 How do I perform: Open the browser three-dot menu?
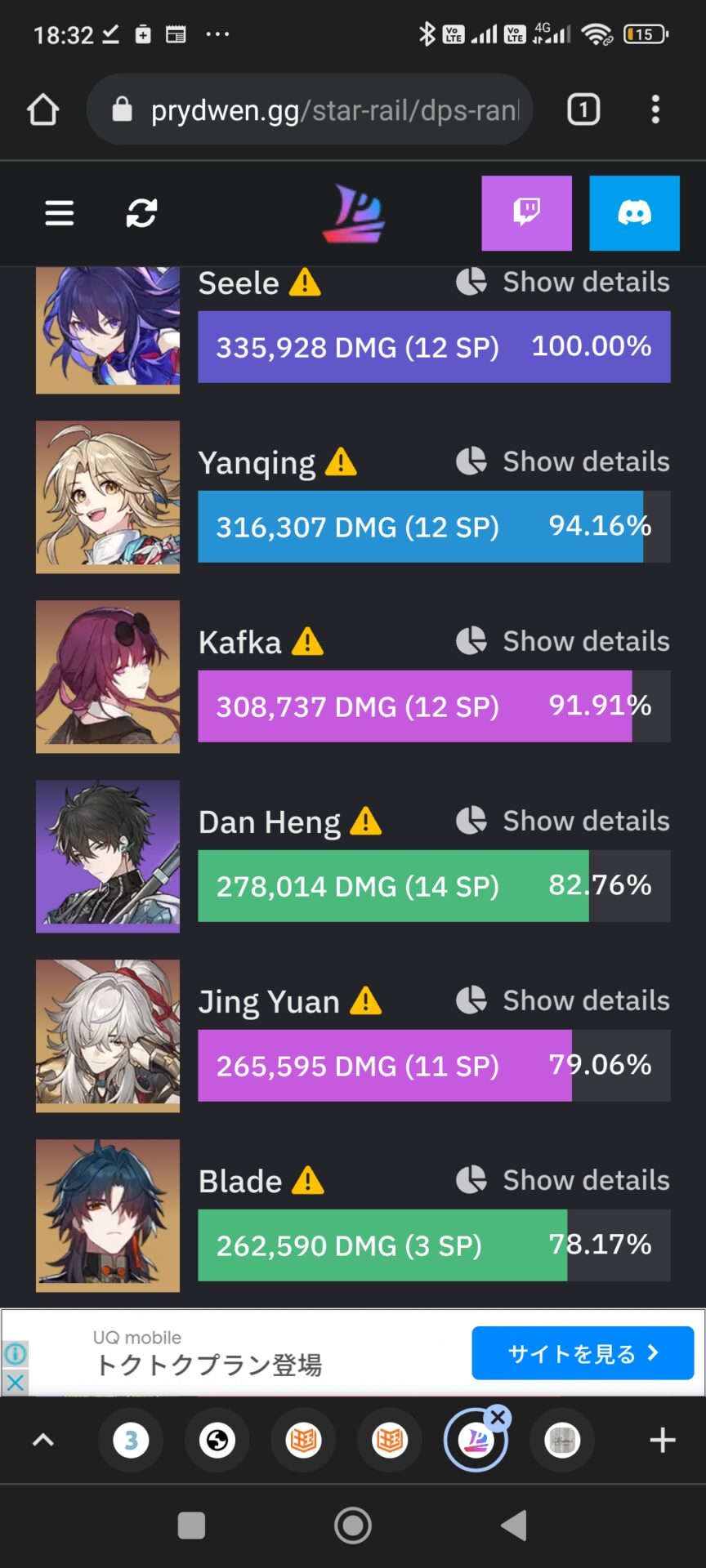coord(655,109)
